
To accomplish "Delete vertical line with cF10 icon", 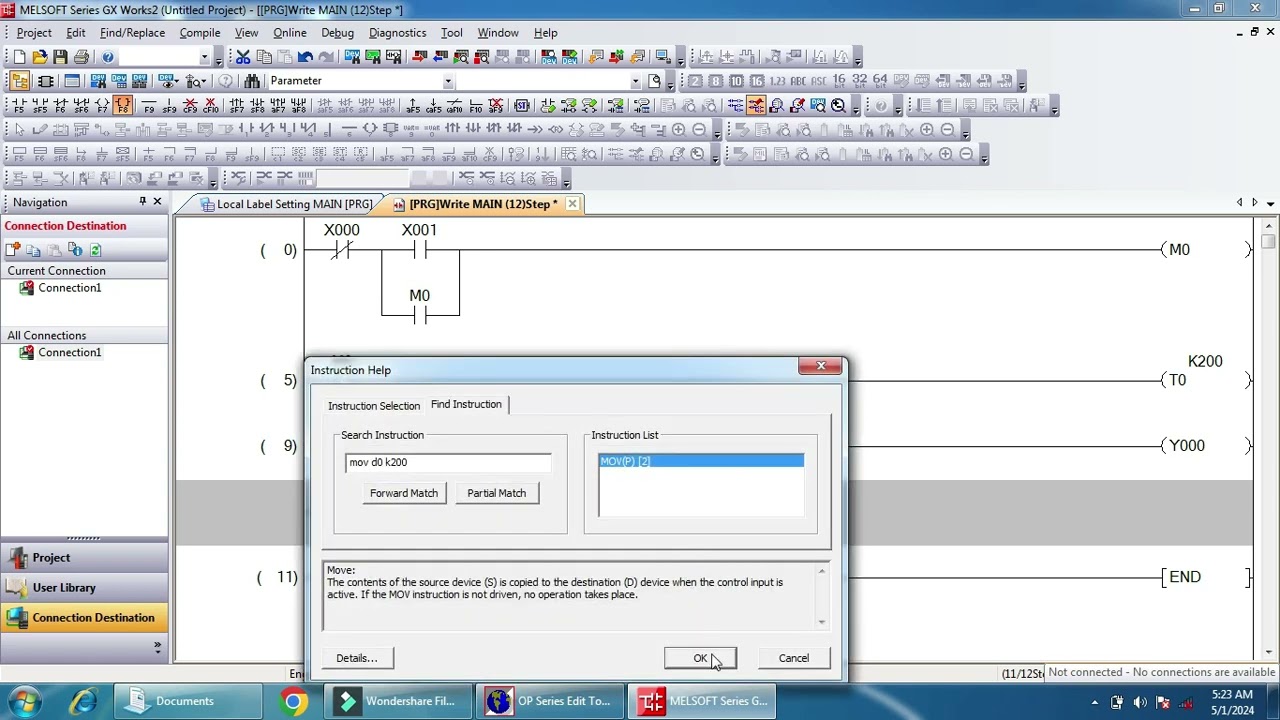I will [x=210, y=105].
